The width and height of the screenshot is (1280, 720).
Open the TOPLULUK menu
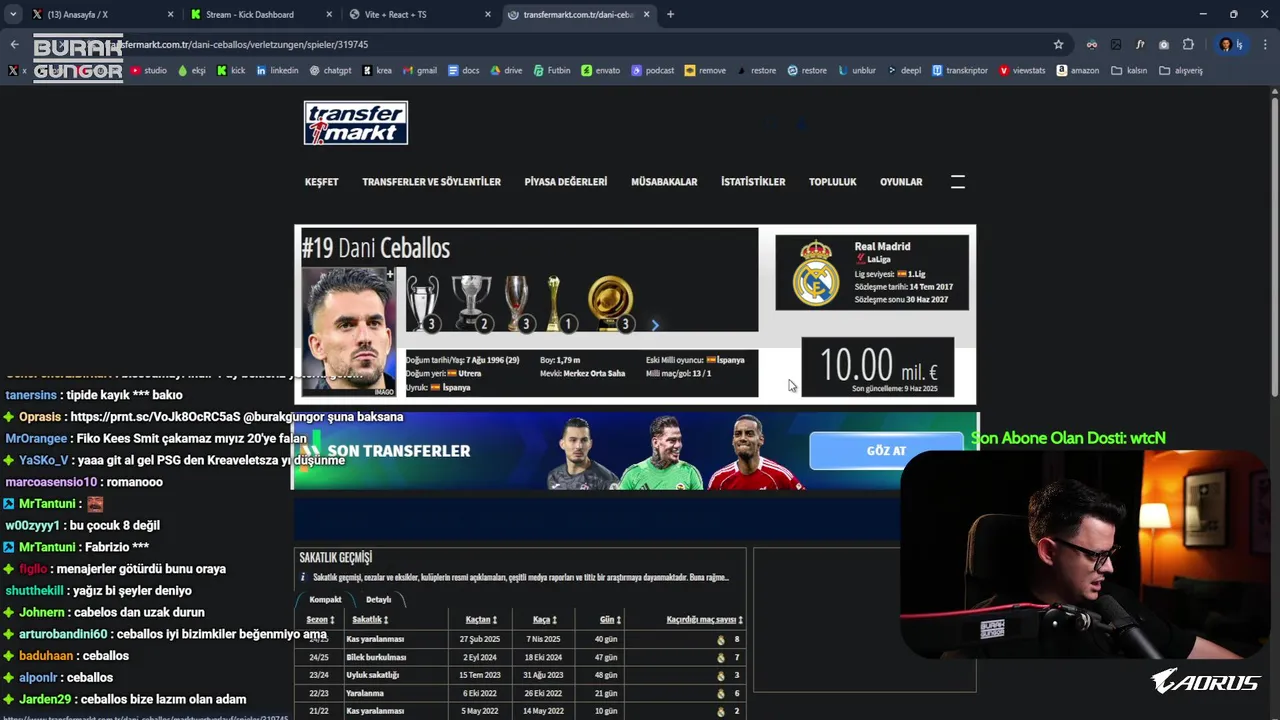tap(833, 182)
